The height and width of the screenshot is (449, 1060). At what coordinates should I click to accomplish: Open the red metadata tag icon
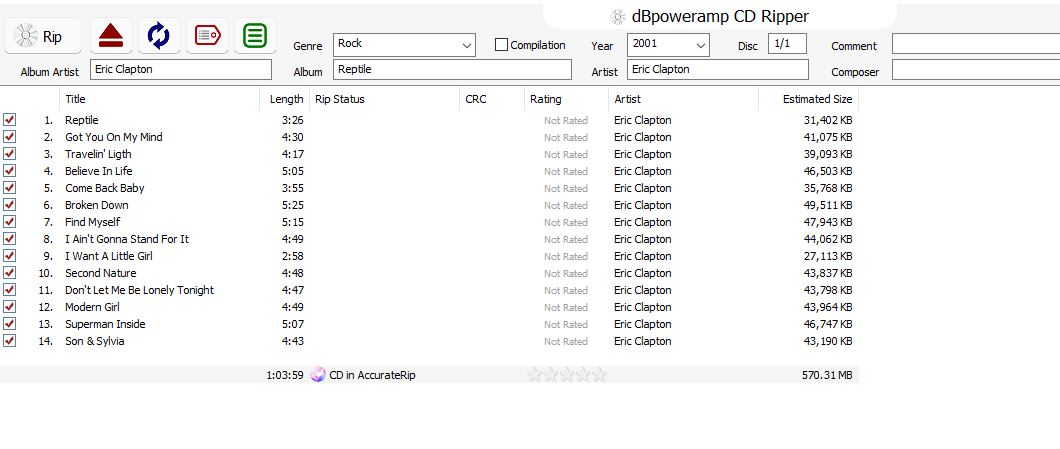click(207, 36)
